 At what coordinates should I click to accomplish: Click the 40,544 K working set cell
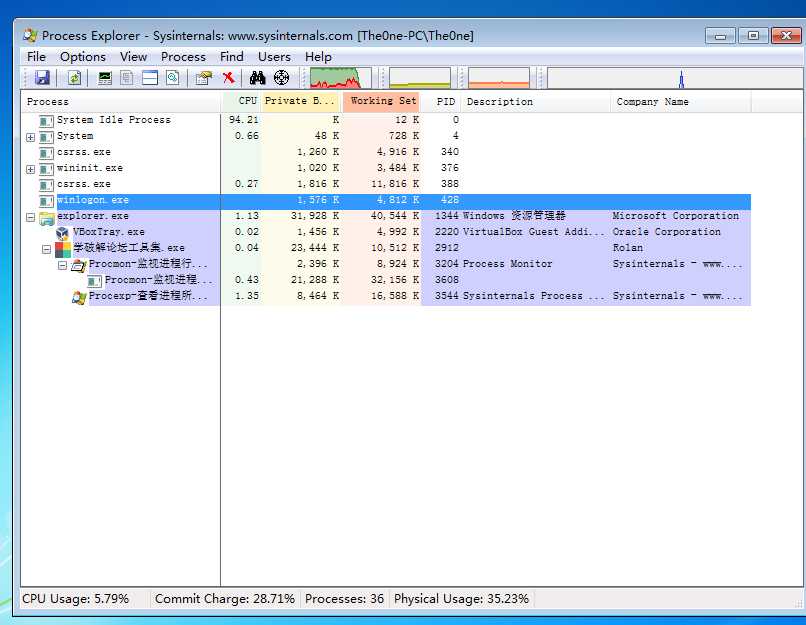point(395,216)
